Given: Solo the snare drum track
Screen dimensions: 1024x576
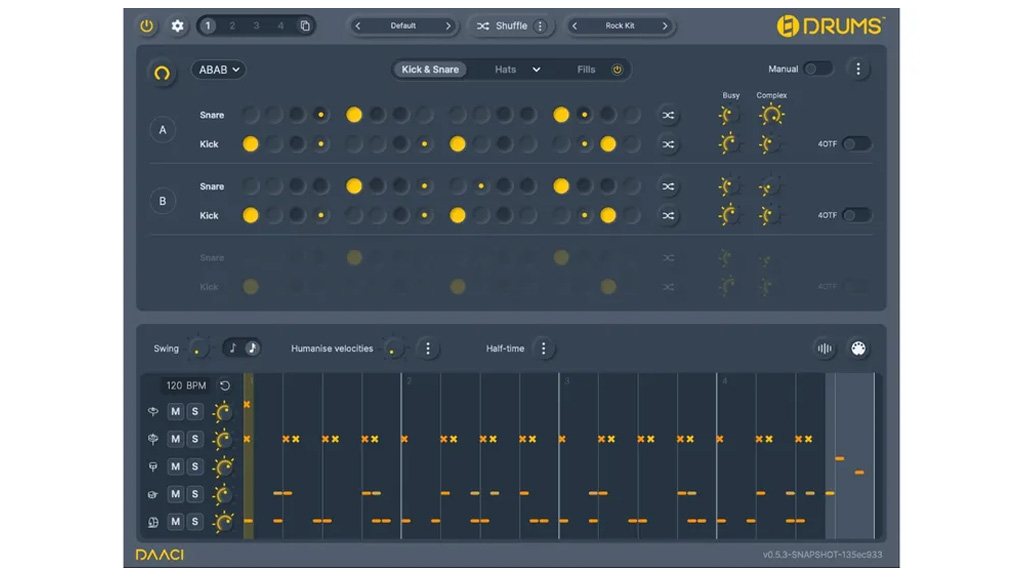Looking at the screenshot, I should click(195, 494).
